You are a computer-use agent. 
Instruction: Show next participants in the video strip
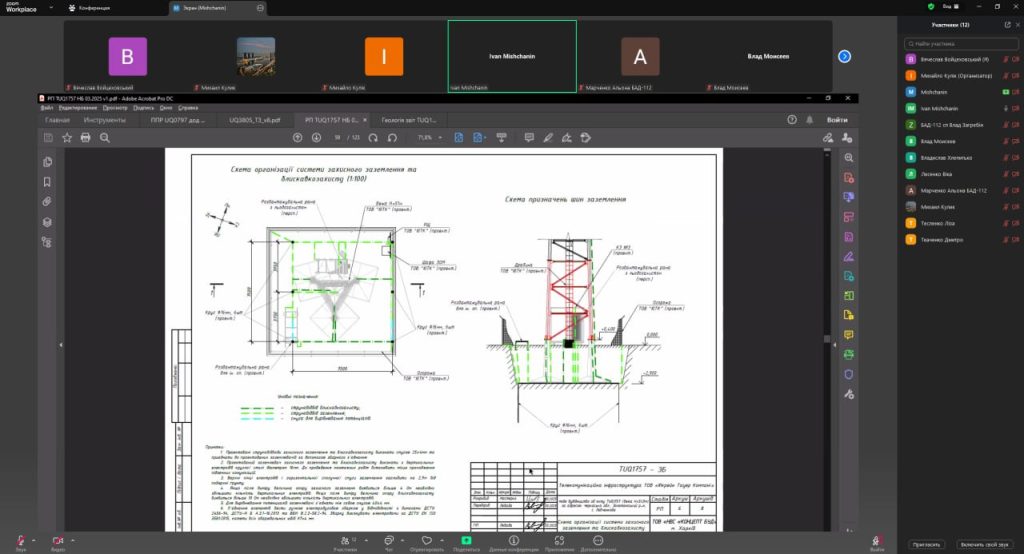tap(844, 57)
